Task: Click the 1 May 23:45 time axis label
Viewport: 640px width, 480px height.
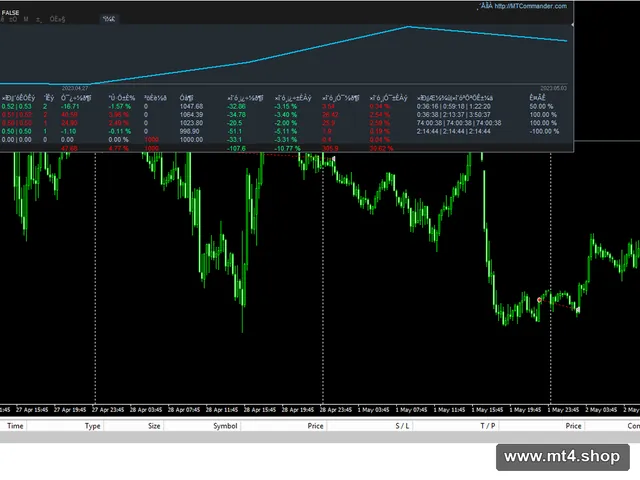Action: (563, 409)
